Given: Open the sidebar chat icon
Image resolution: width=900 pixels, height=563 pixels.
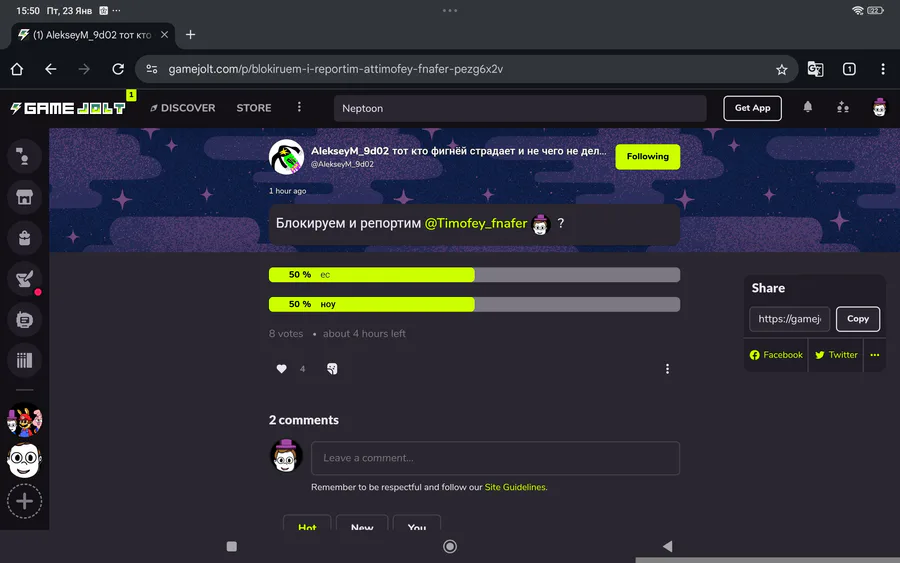Looking at the screenshot, I should point(24,320).
